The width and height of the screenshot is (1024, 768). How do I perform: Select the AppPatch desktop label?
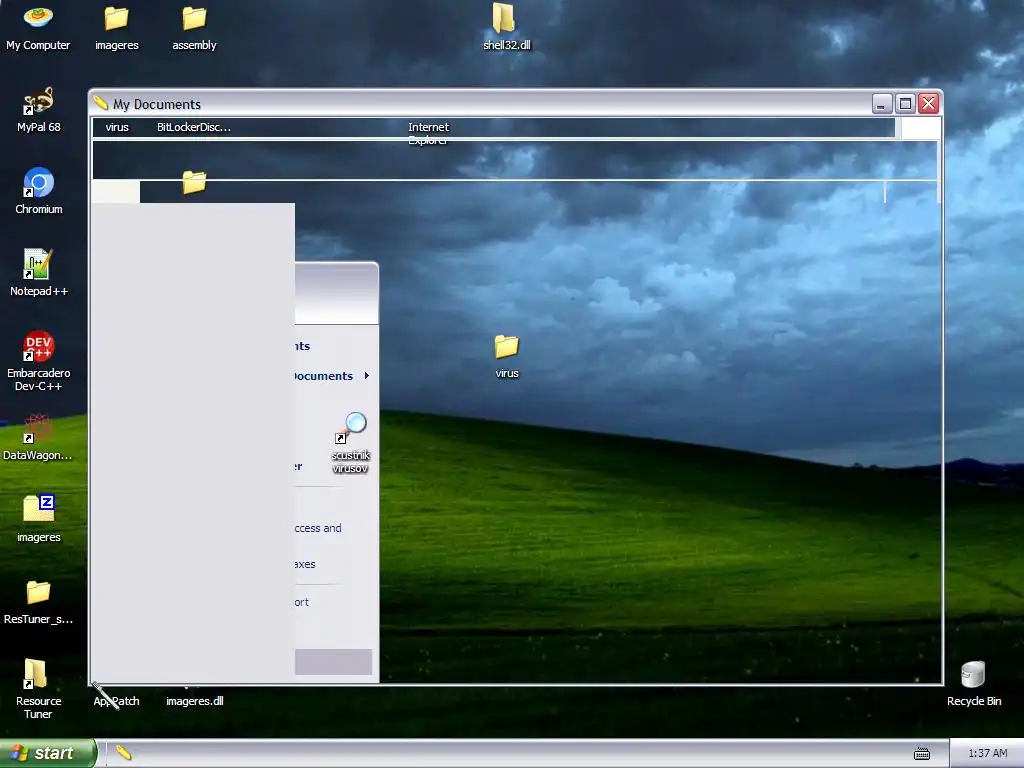point(116,701)
